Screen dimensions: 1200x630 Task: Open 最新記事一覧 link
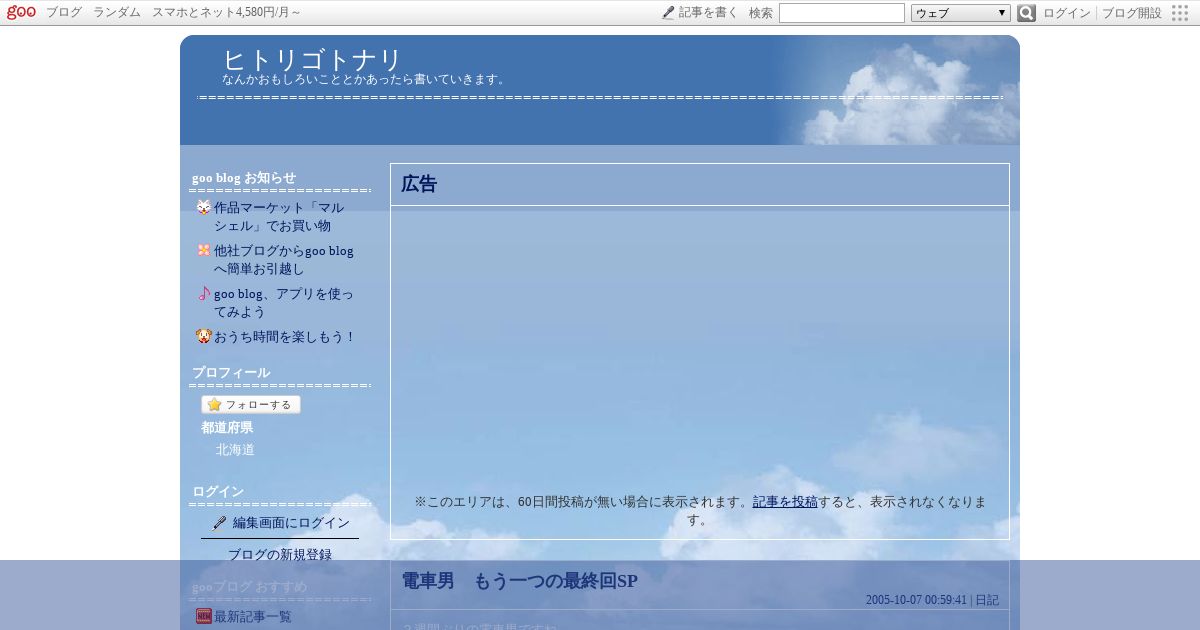[253, 617]
